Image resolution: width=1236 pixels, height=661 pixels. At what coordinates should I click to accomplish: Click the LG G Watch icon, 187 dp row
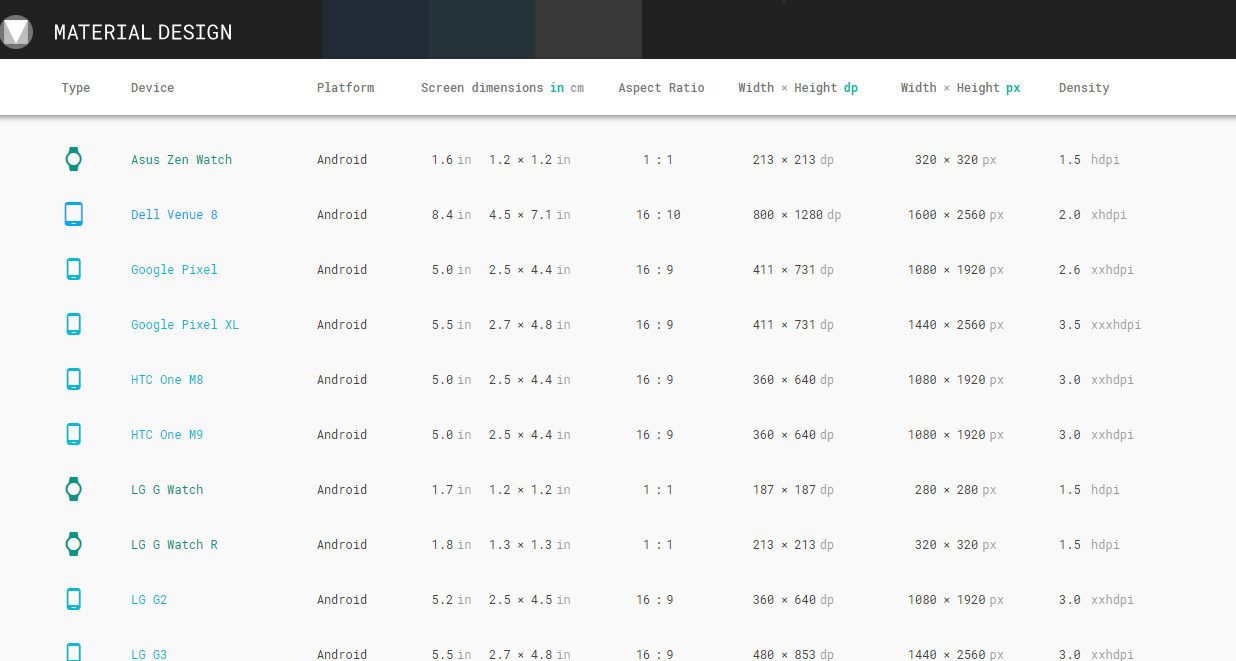tap(73, 489)
